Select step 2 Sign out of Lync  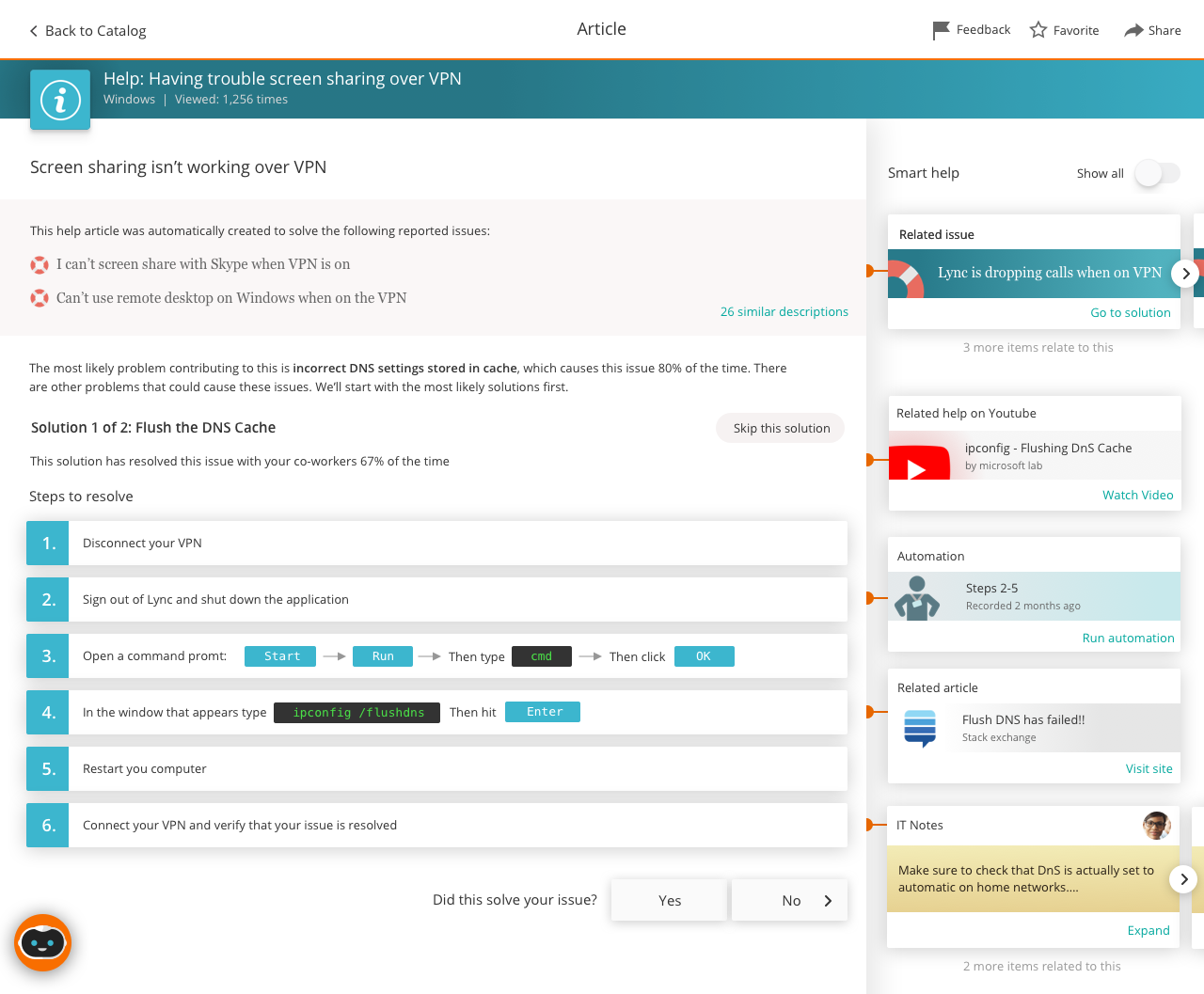pos(436,600)
